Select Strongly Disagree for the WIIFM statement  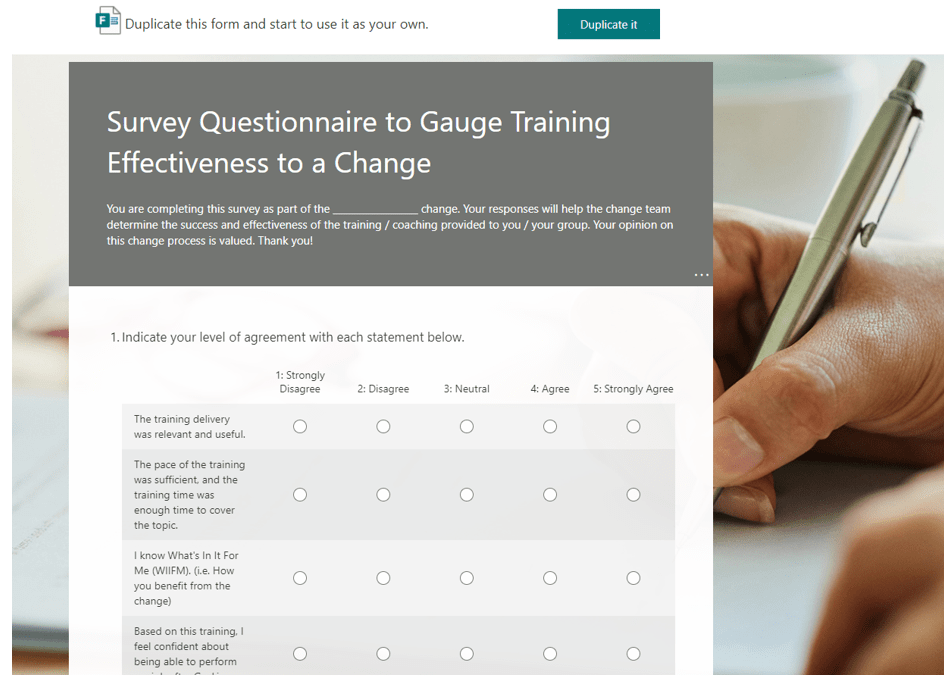point(300,578)
